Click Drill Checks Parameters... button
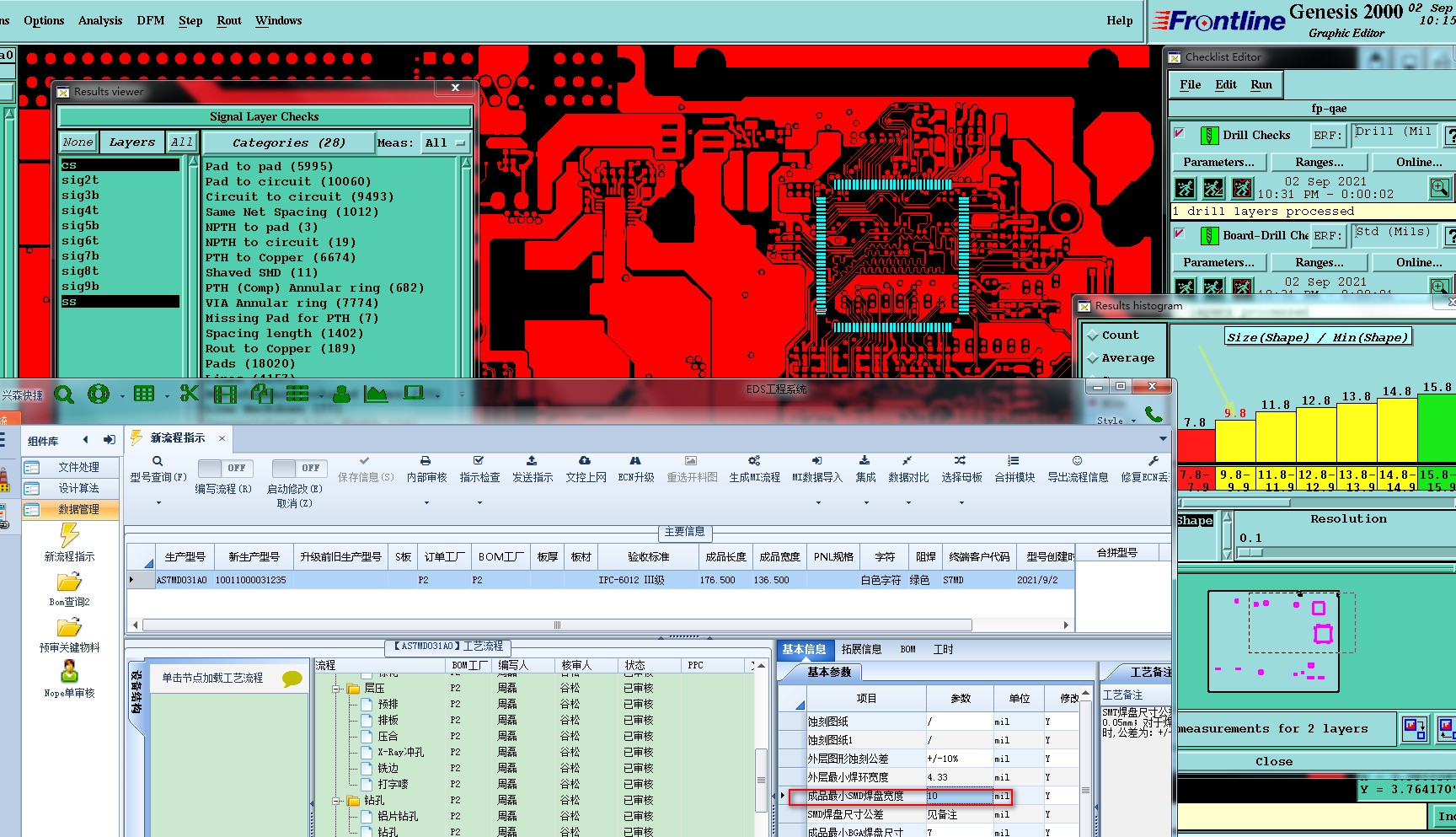1456x837 pixels. click(x=1218, y=162)
